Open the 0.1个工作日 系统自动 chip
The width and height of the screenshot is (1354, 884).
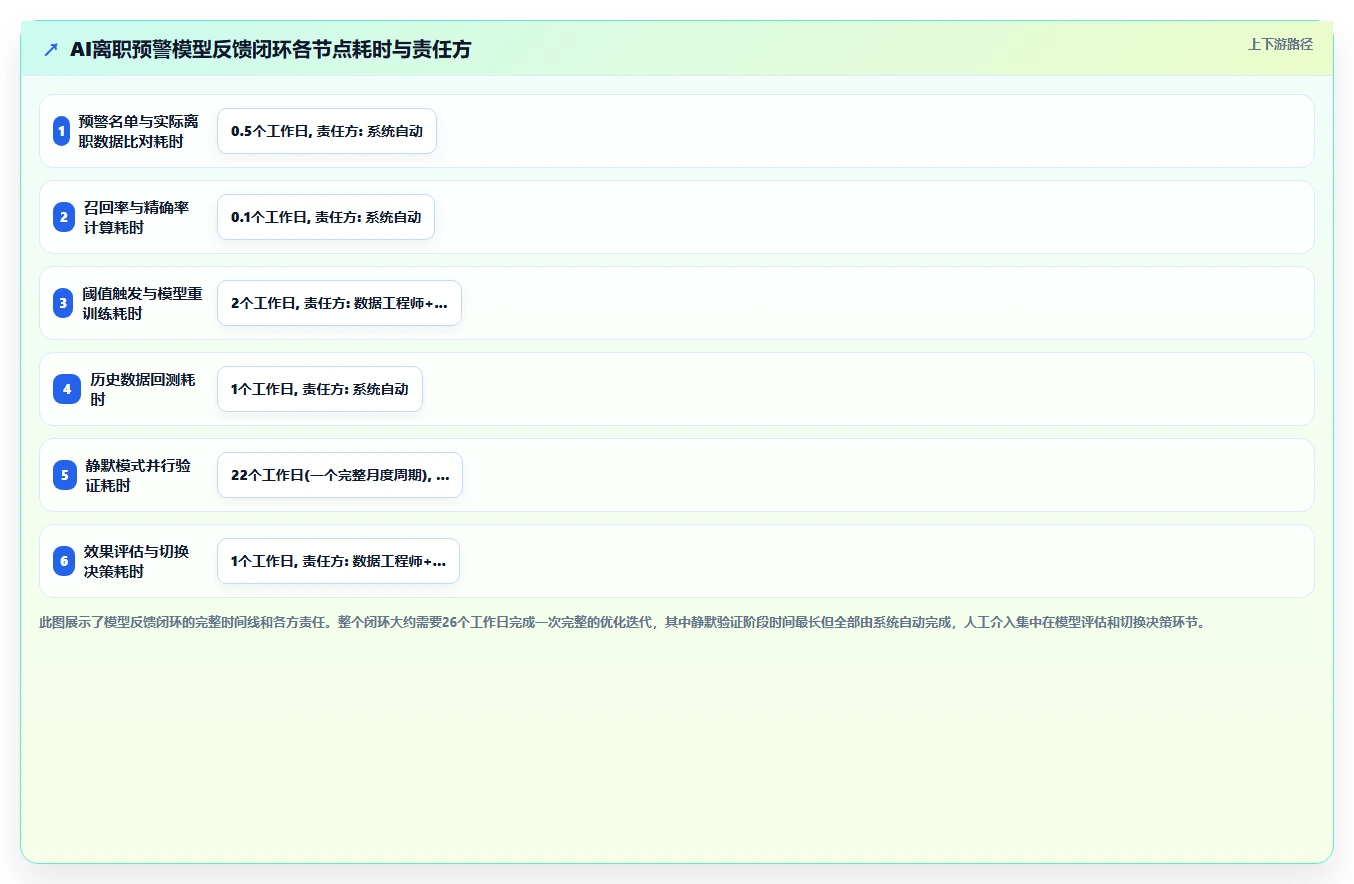326,217
